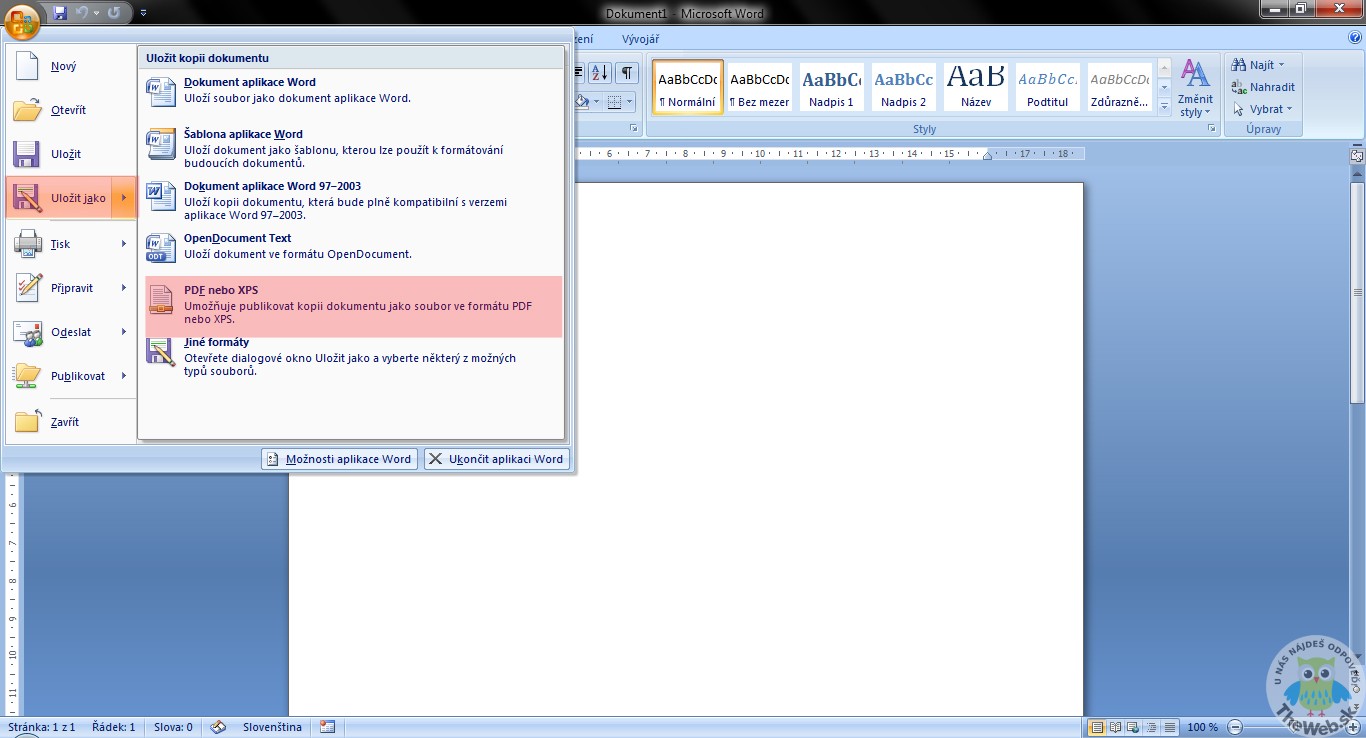Open the Paragraph dialog launcher
The width and height of the screenshot is (1366, 738).
[x=633, y=129]
